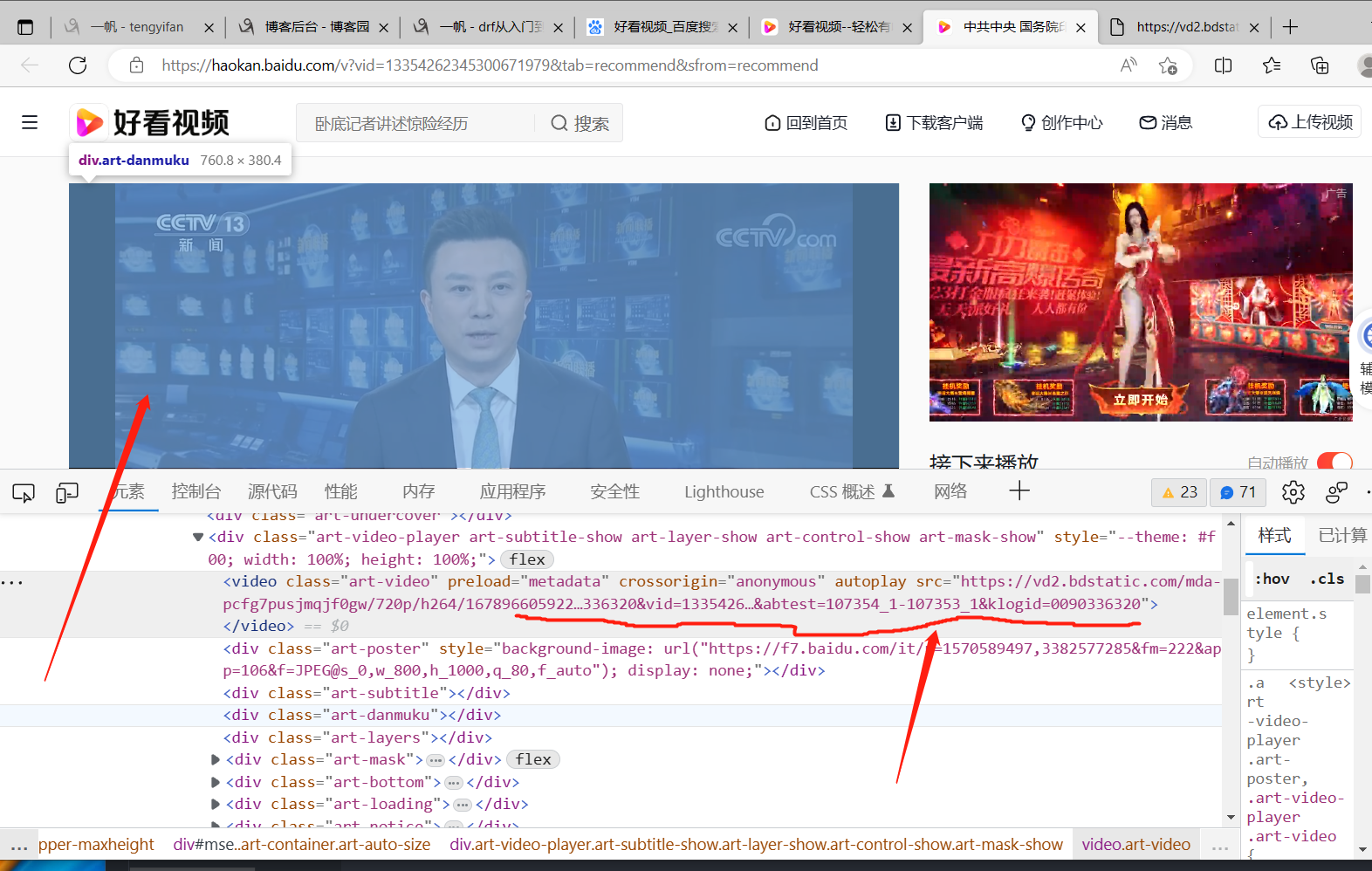Open the 应用程序 application tab
Screen dimensions: 1372x871
(x=513, y=491)
